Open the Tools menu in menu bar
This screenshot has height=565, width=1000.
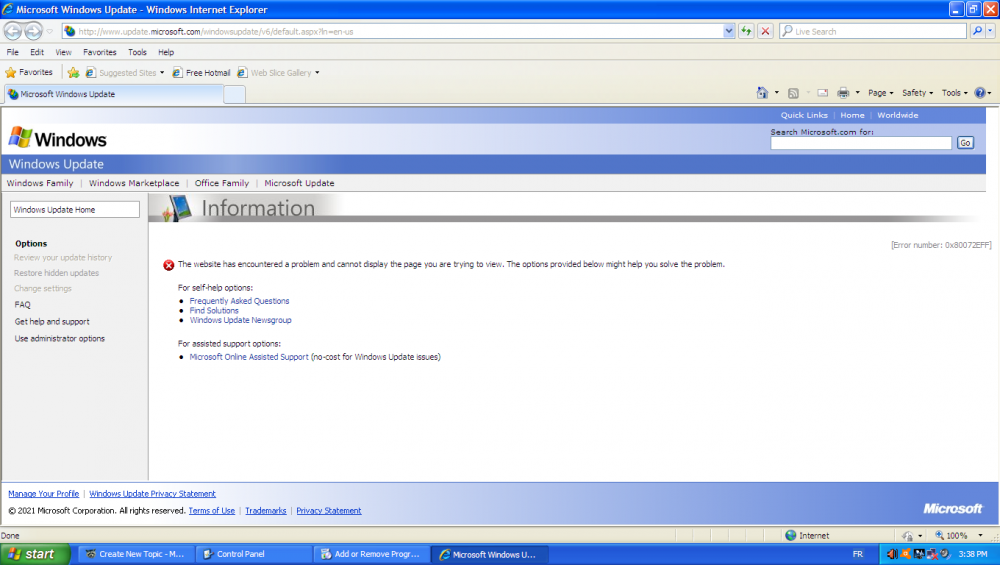tap(137, 52)
